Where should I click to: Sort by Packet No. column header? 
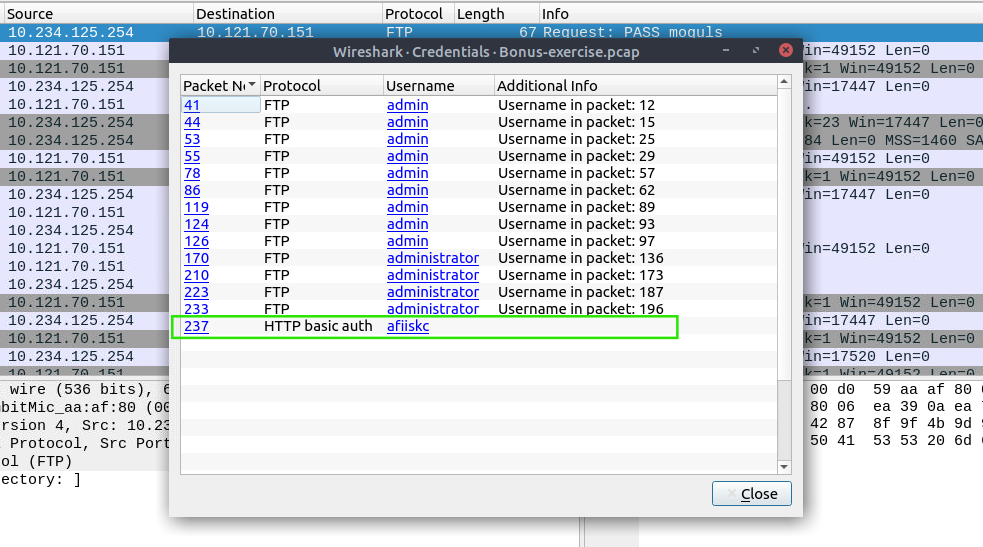point(220,86)
